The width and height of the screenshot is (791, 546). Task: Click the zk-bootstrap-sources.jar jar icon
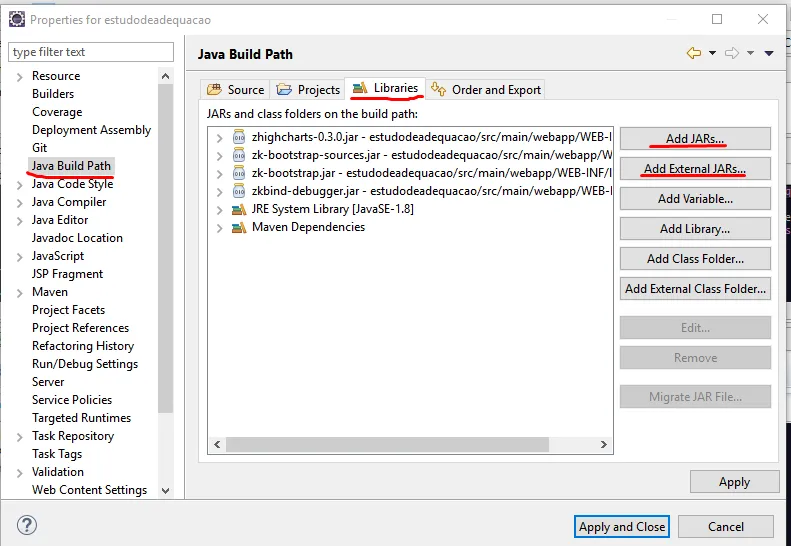pyautogui.click(x=239, y=155)
